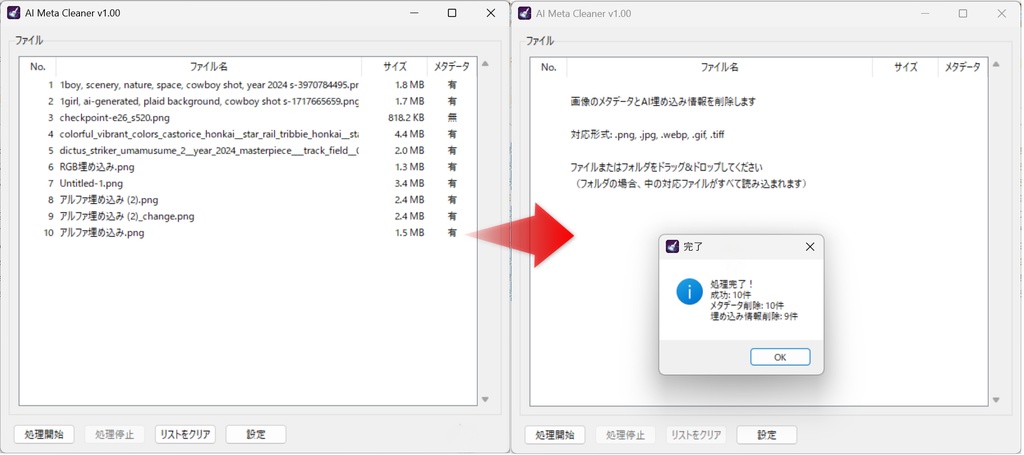Click ファイル名 column header in right window

click(x=720, y=67)
